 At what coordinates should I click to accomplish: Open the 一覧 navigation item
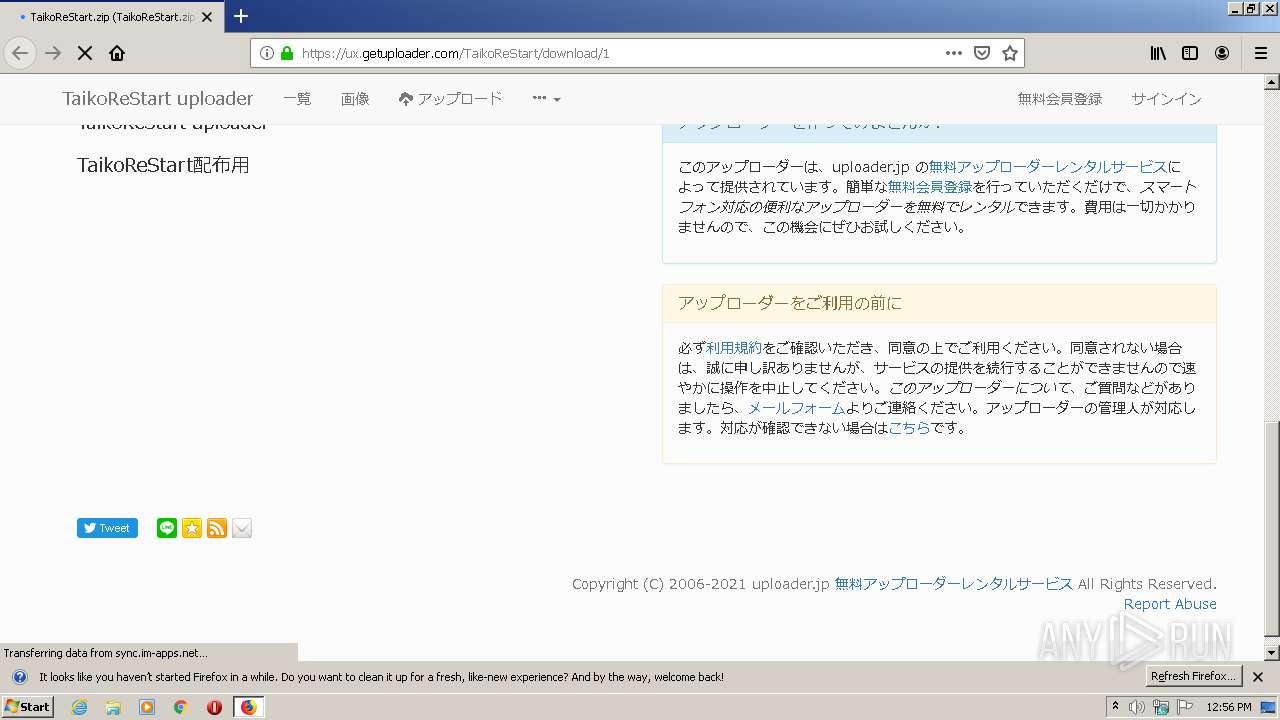pos(297,99)
